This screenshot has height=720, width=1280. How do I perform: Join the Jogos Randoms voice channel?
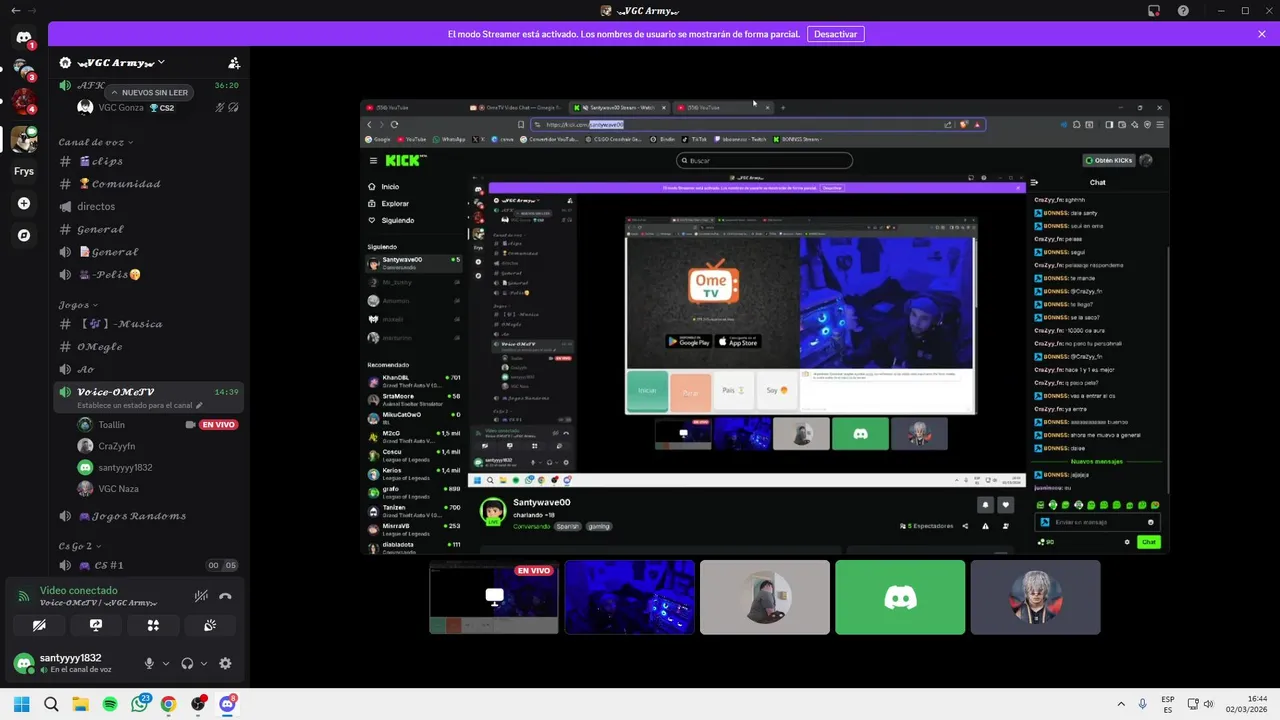(149, 516)
